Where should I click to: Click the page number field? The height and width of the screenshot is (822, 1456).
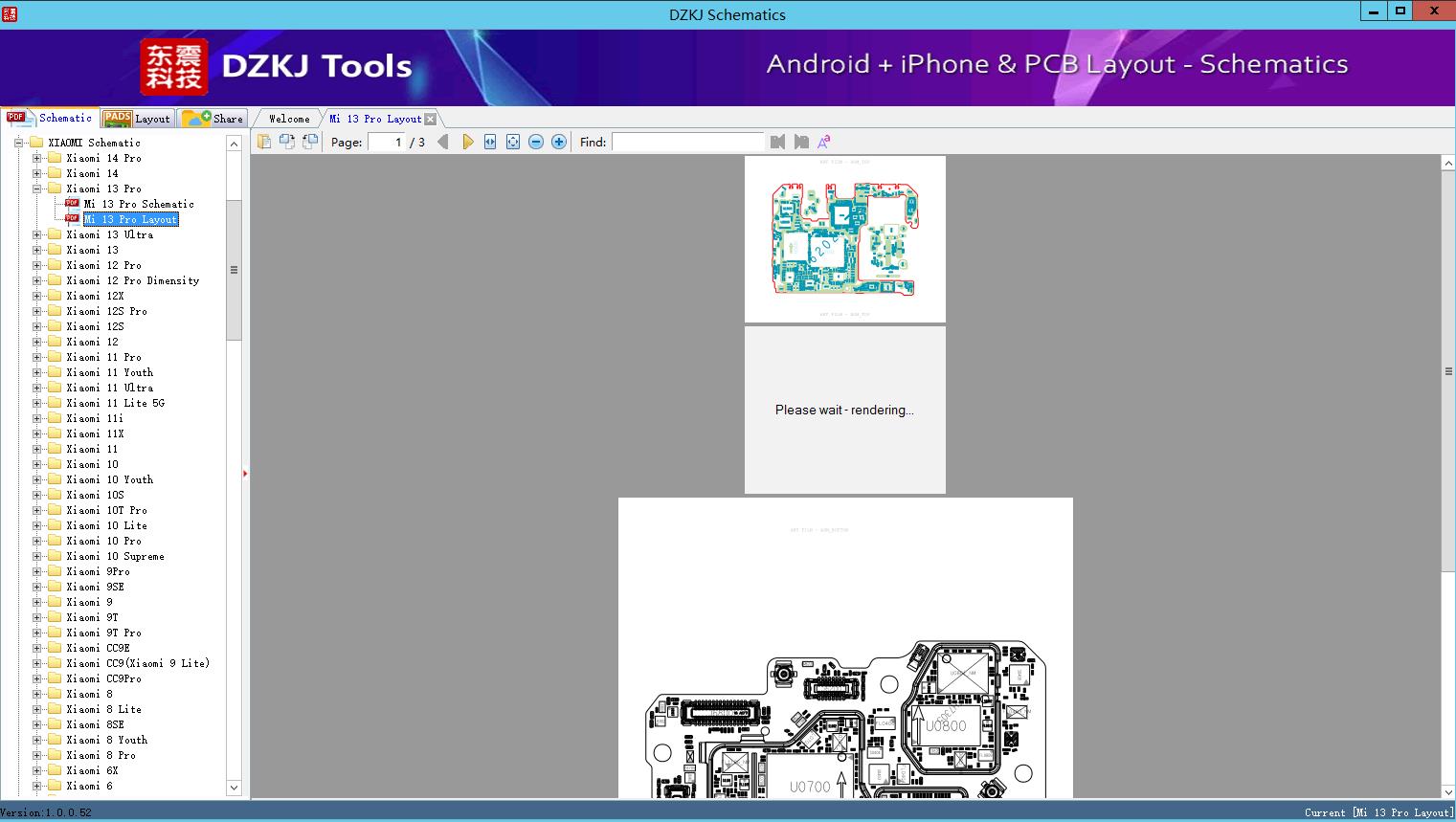coord(387,142)
